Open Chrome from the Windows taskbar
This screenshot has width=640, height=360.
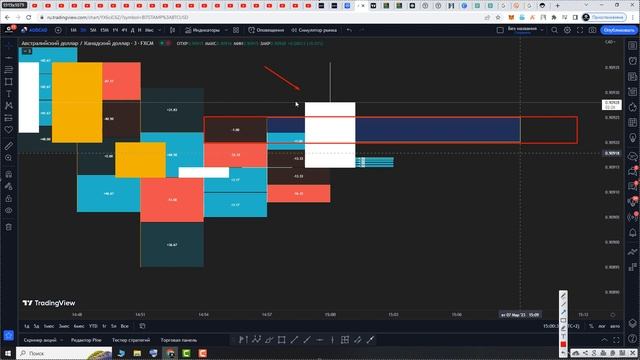click(x=170, y=353)
